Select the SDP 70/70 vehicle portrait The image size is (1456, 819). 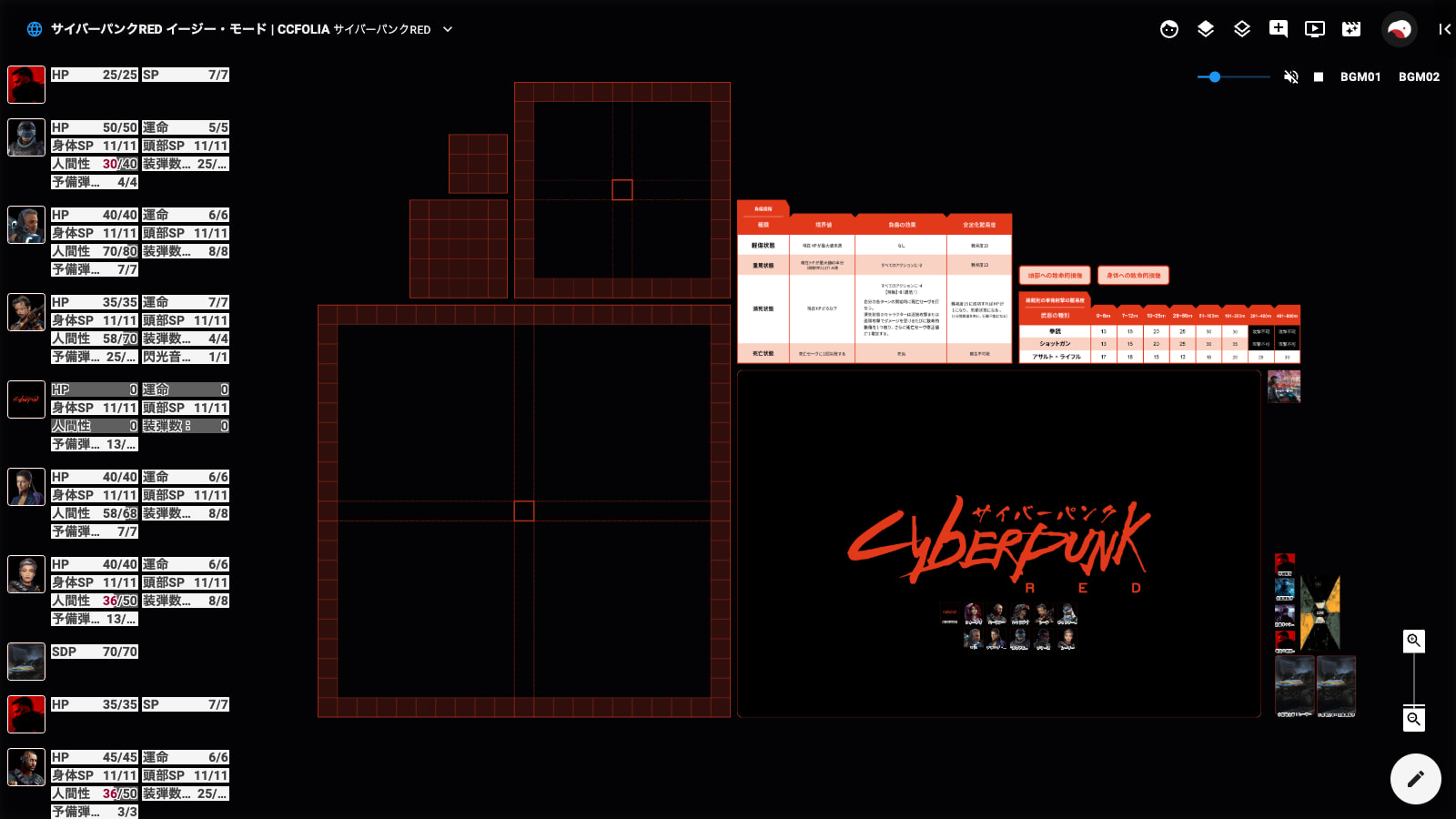[26, 662]
